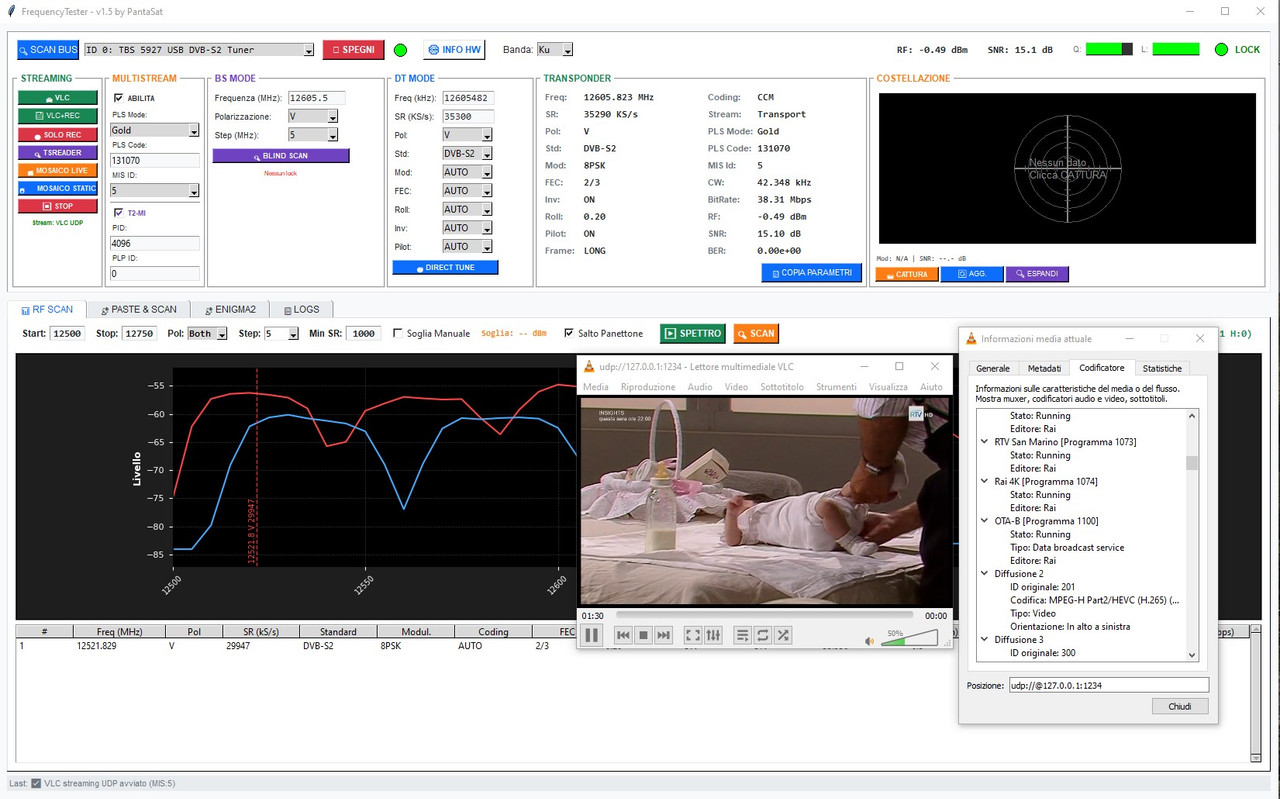
Task: Start the spectrum with SPETTRO button
Action: 693,334
